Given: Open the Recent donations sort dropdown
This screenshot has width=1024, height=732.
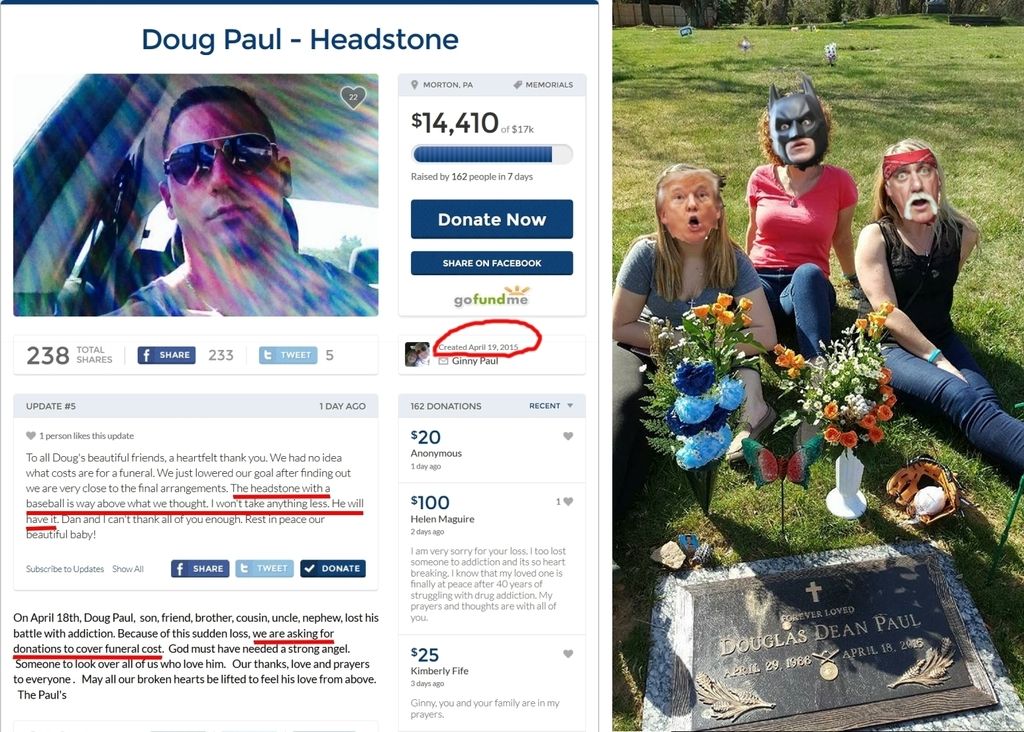Looking at the screenshot, I should click(x=551, y=406).
